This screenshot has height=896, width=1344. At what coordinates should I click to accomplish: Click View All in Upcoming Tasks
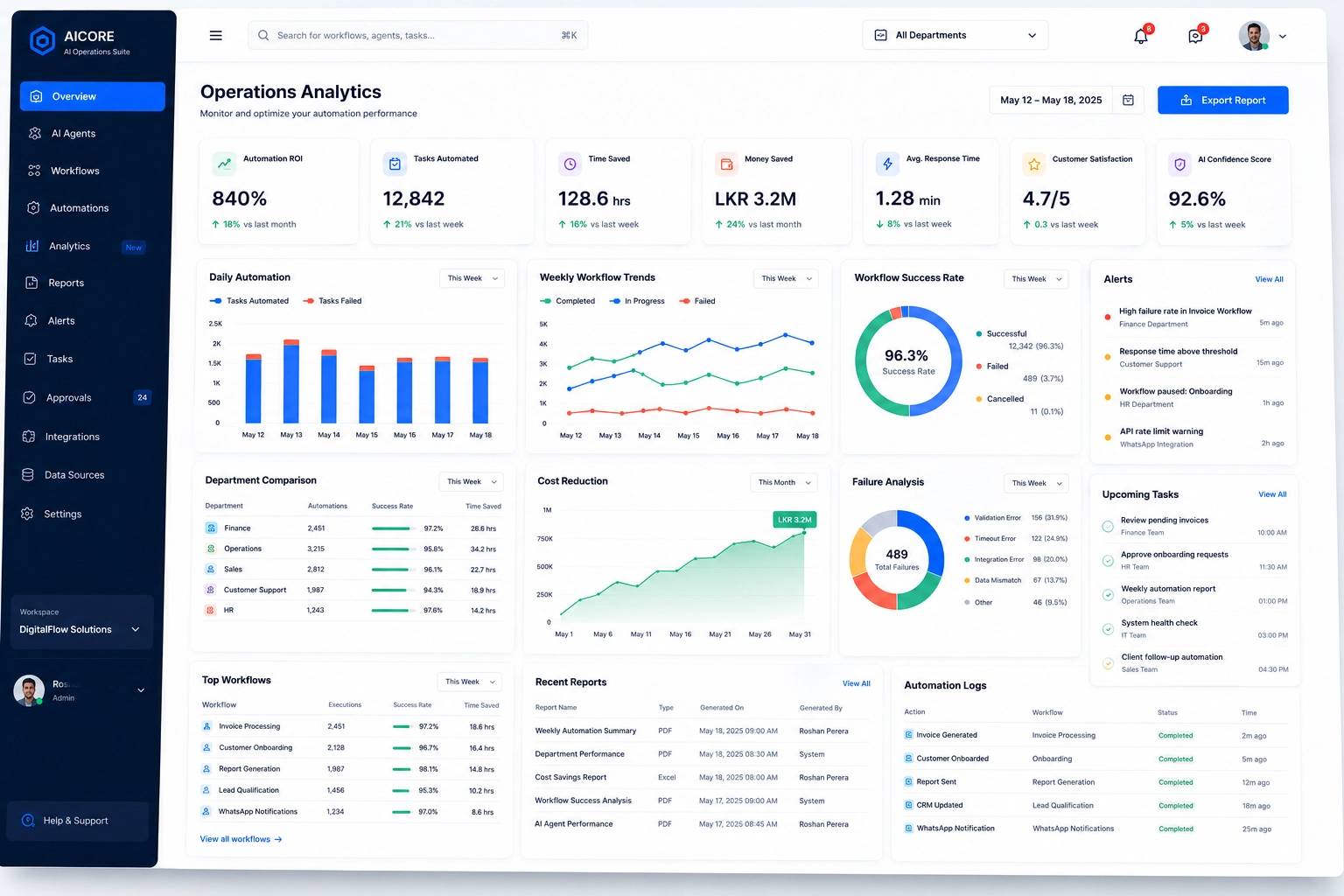point(1272,494)
